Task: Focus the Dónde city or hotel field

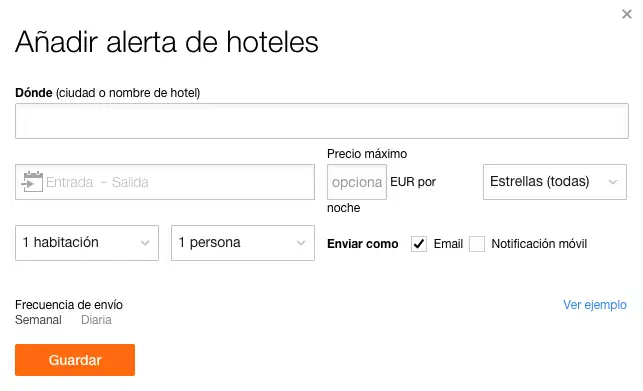Action: point(322,121)
